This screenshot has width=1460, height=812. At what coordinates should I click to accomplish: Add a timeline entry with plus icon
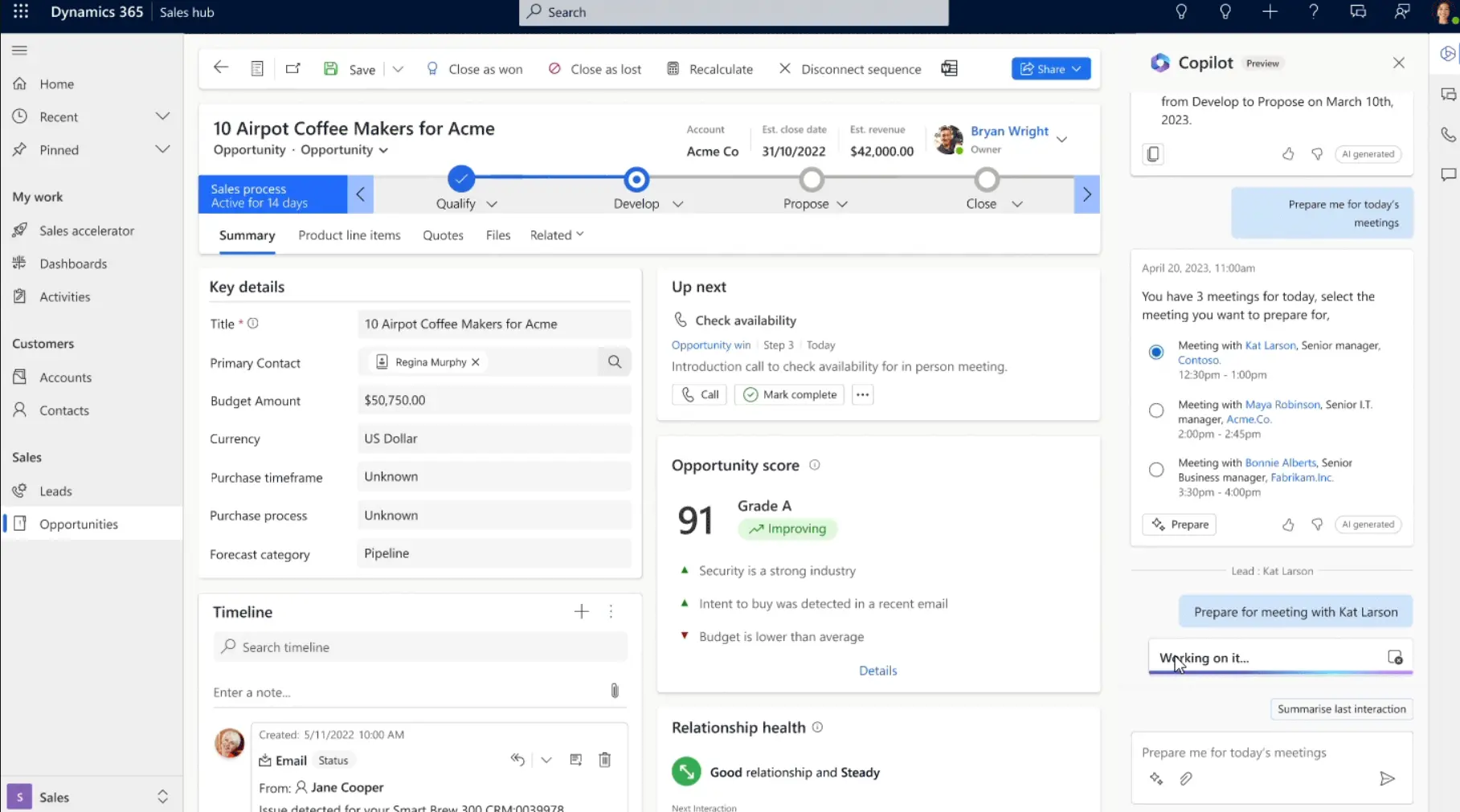coord(582,612)
